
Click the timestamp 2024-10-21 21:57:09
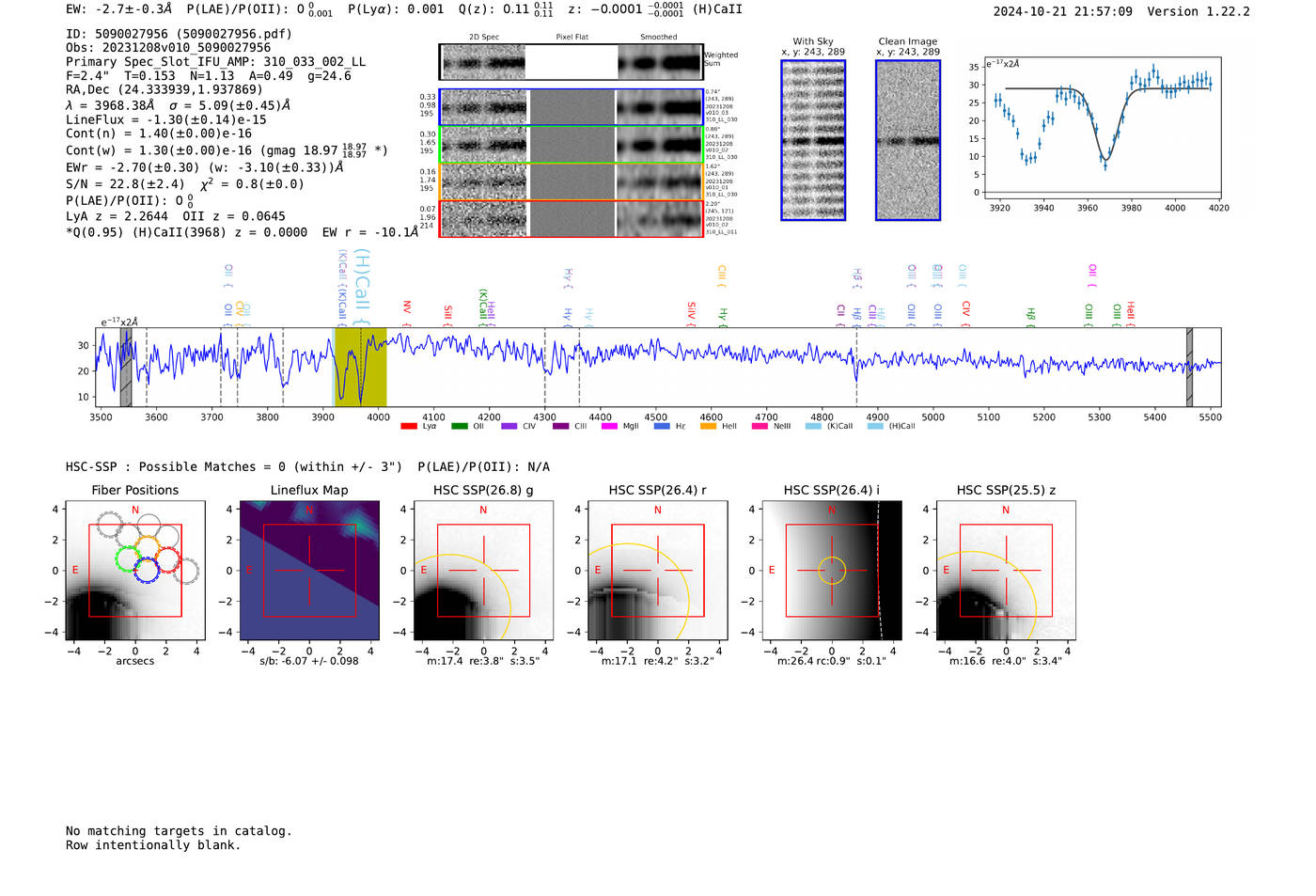coord(1063,11)
